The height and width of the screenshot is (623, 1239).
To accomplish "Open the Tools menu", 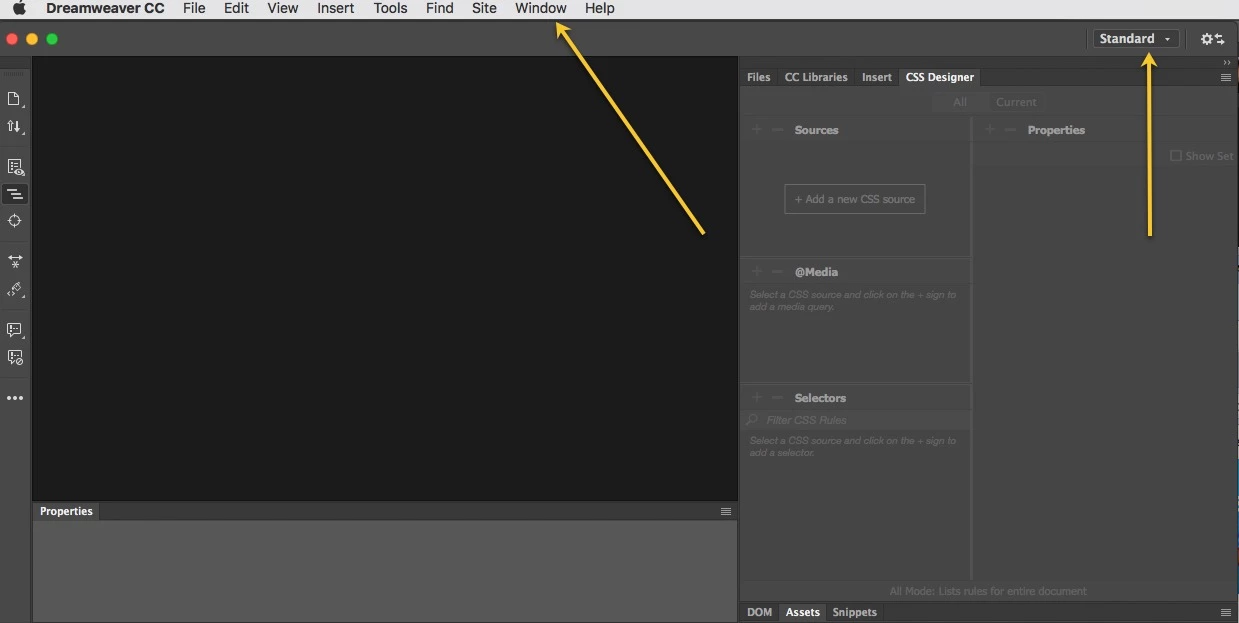I will click(x=390, y=8).
